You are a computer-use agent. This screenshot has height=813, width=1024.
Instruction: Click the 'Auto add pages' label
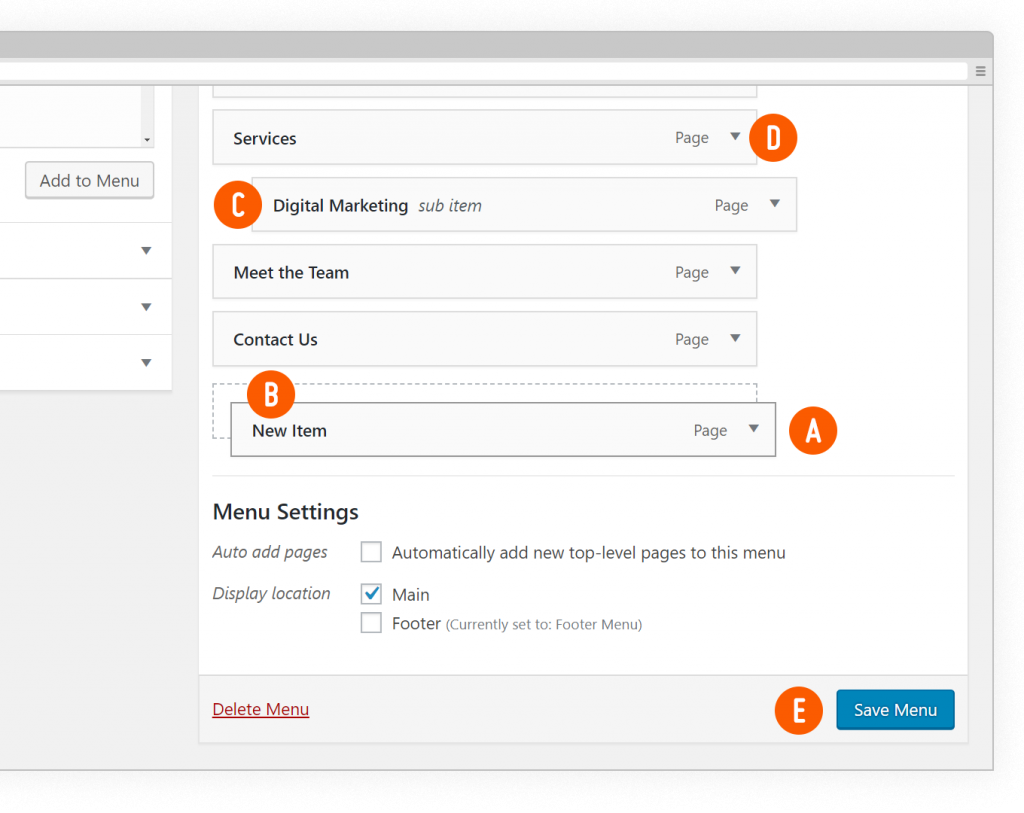[x=270, y=552]
